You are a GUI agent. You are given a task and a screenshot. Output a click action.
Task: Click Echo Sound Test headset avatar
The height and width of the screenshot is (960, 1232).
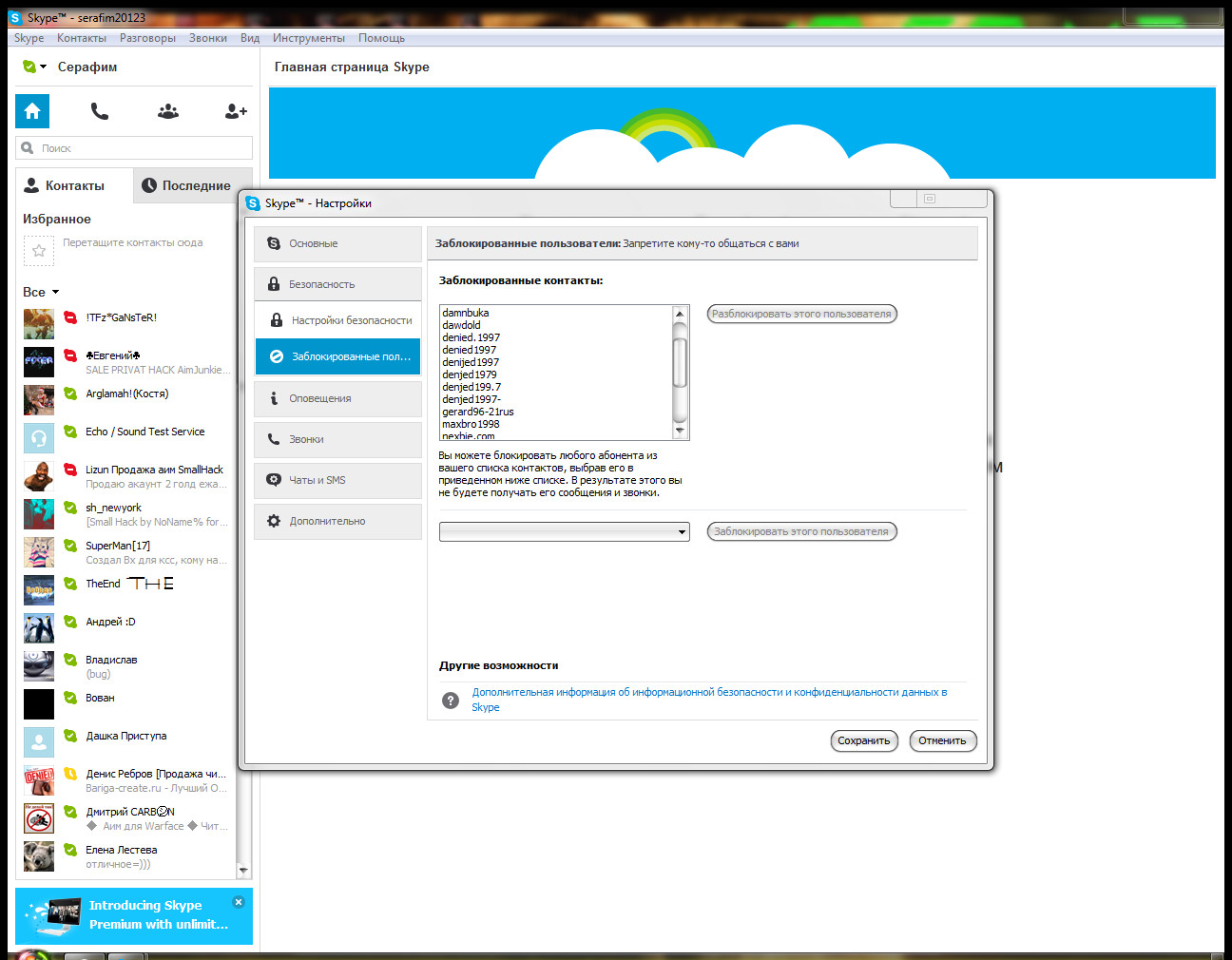click(x=39, y=438)
